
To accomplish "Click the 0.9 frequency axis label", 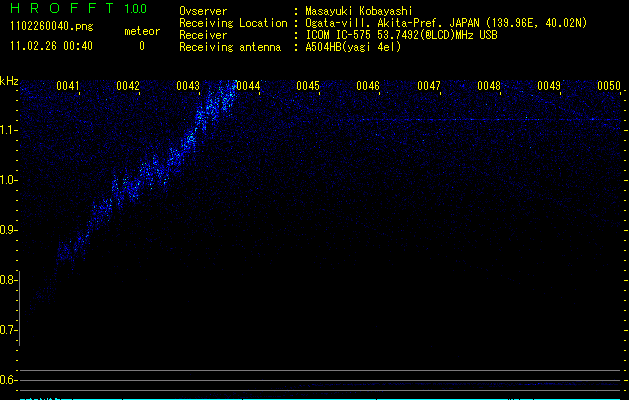I will pyautogui.click(x=9, y=230).
